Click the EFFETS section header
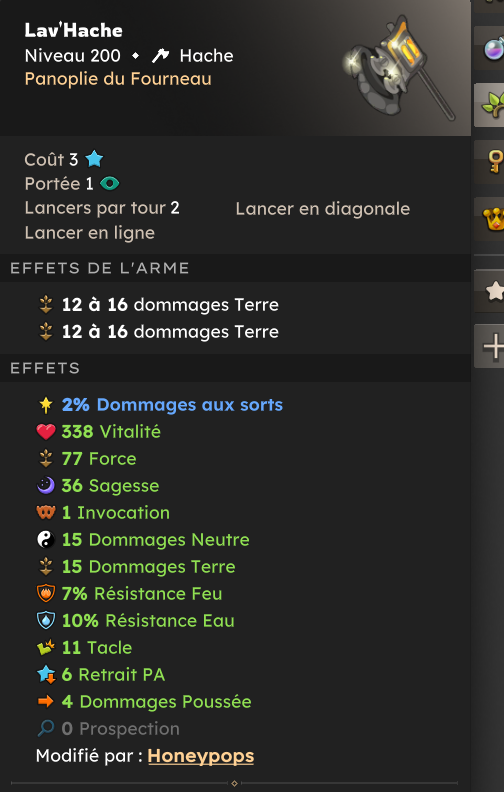The height and width of the screenshot is (792, 504). point(45,368)
